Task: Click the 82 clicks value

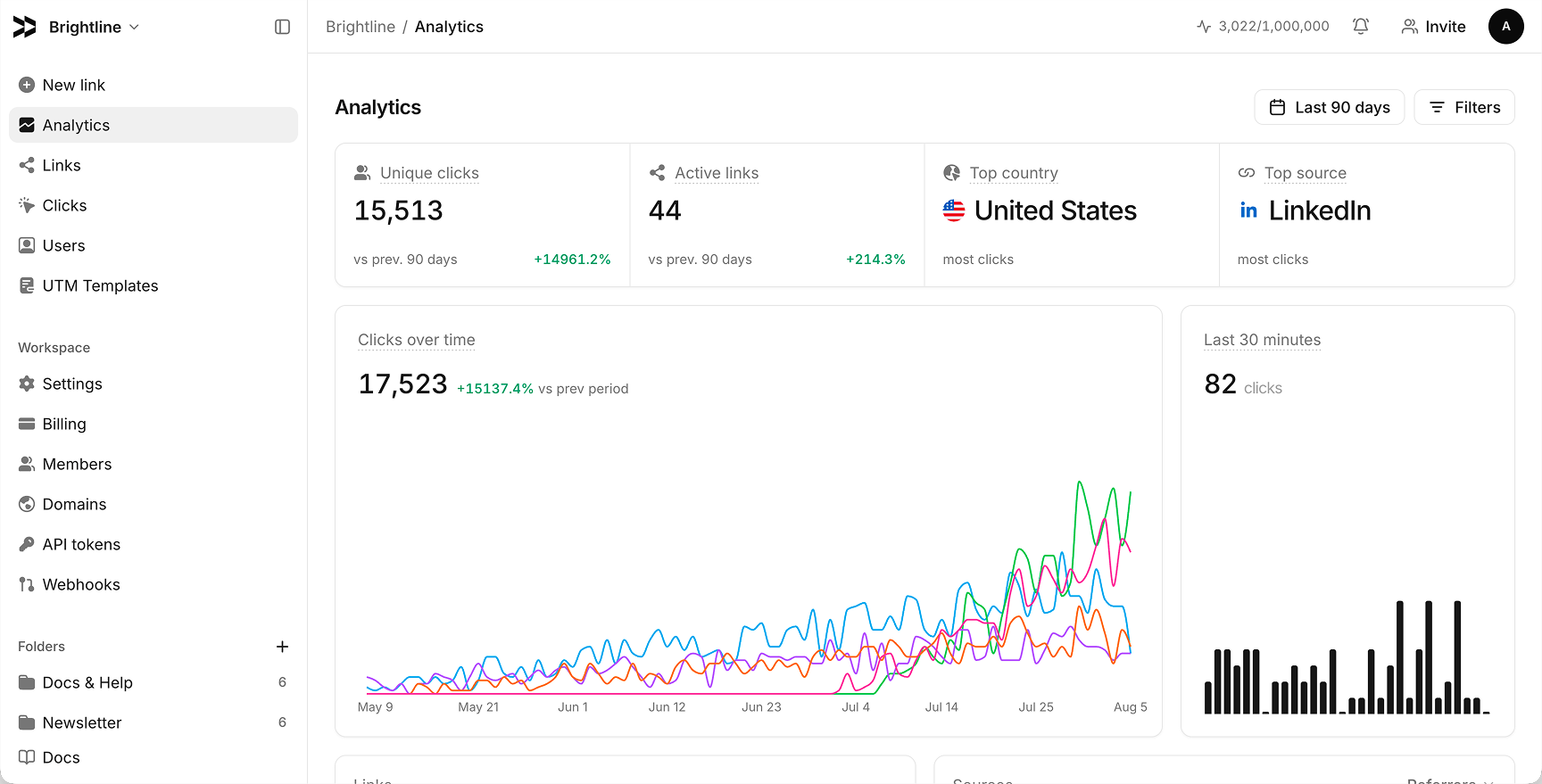Action: tap(1221, 384)
